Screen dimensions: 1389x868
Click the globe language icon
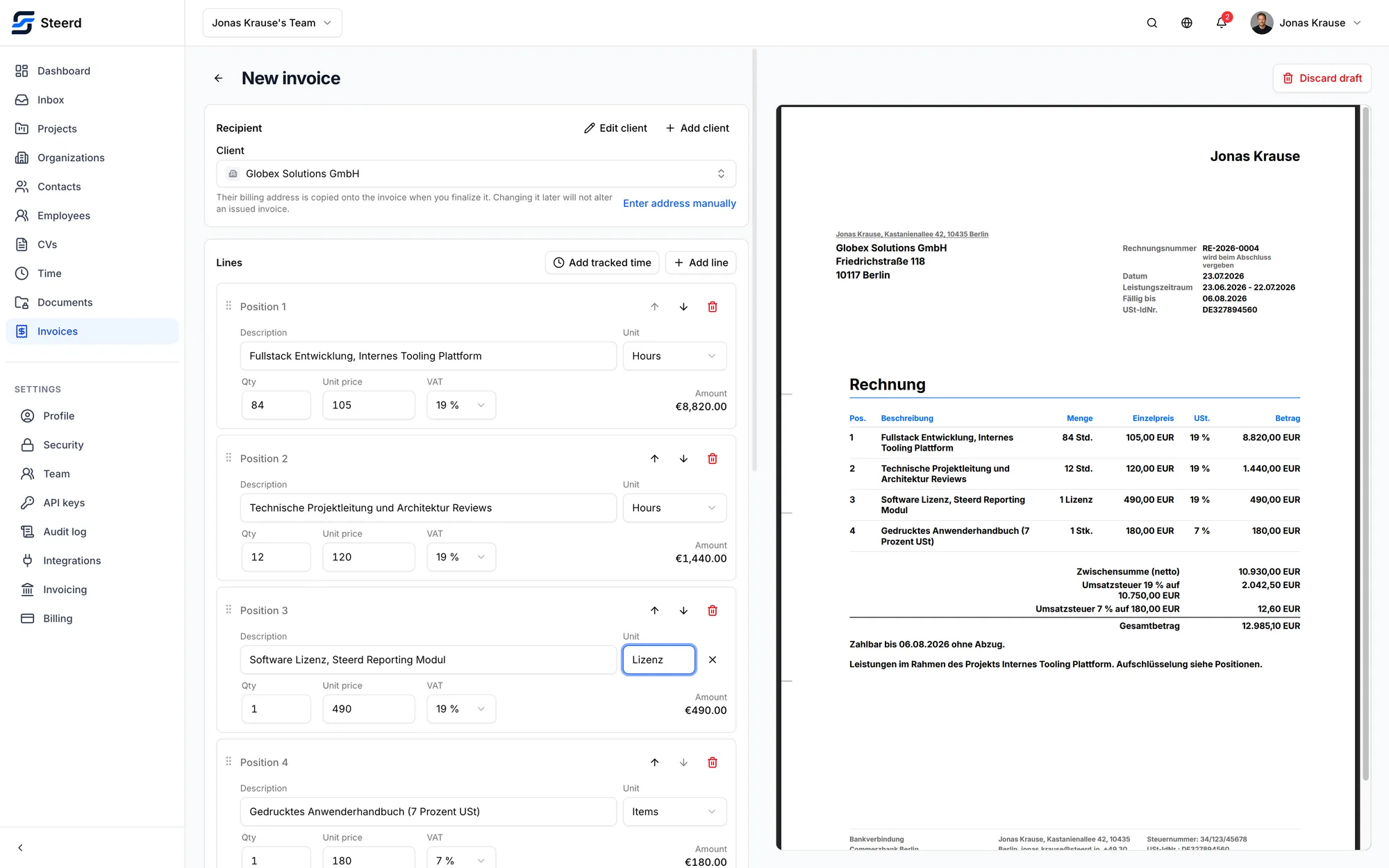pyautogui.click(x=1187, y=23)
